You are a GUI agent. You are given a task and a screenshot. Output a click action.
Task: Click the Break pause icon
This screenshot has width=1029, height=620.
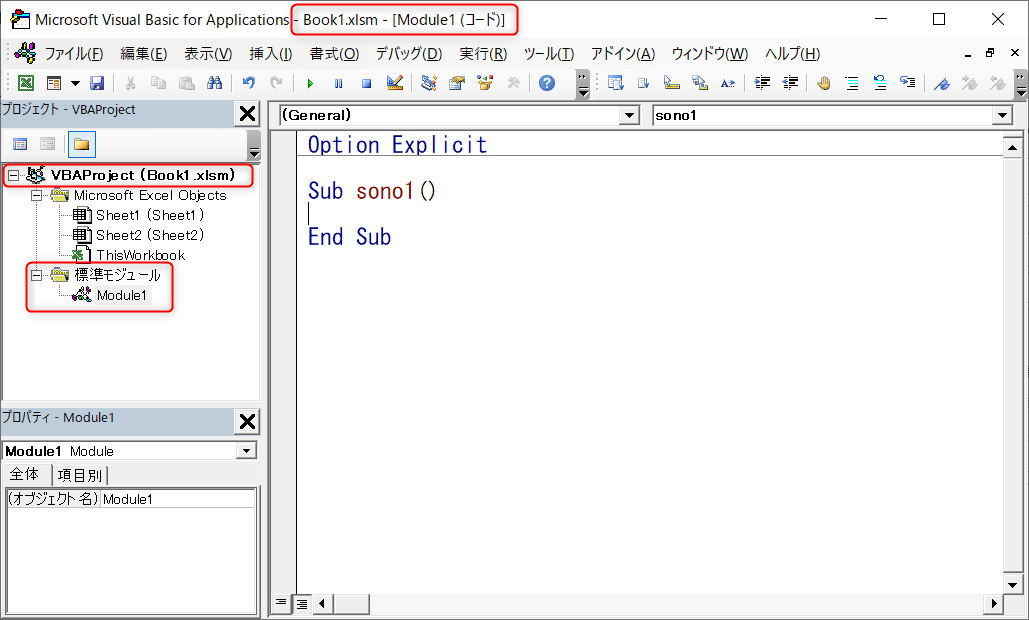pyautogui.click(x=339, y=83)
